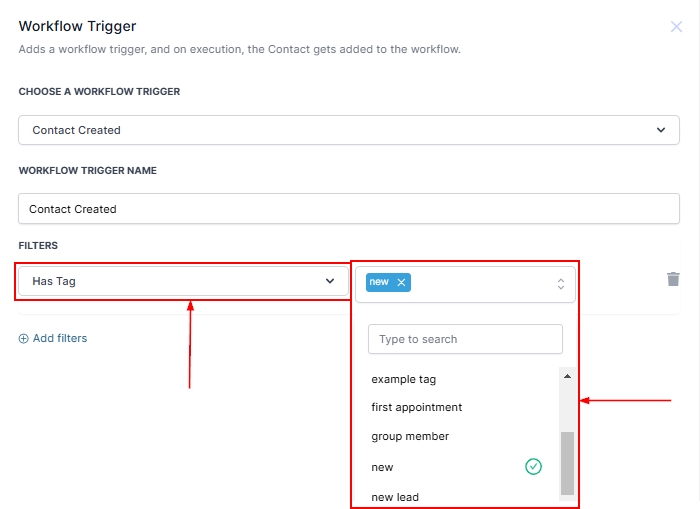Select 'example tag' from the list
The width and height of the screenshot is (700, 509).
click(404, 379)
